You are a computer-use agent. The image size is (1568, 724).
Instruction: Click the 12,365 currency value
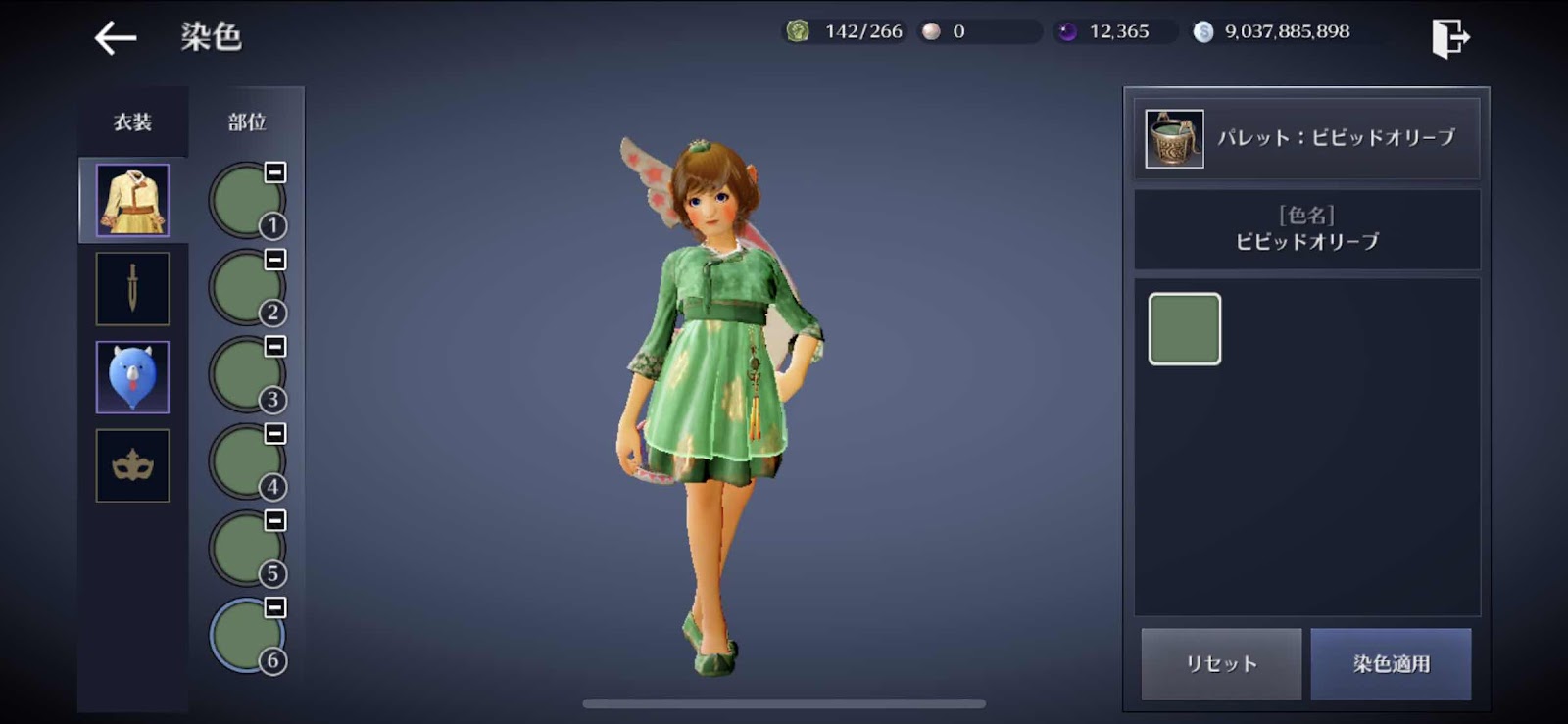(x=1119, y=31)
